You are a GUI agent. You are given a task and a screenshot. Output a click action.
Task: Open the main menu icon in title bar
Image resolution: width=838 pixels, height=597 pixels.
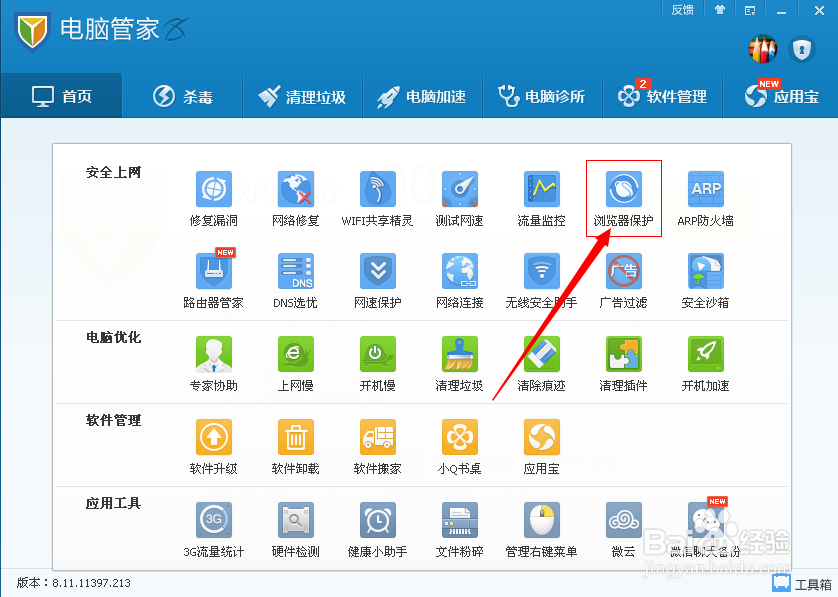[x=750, y=10]
